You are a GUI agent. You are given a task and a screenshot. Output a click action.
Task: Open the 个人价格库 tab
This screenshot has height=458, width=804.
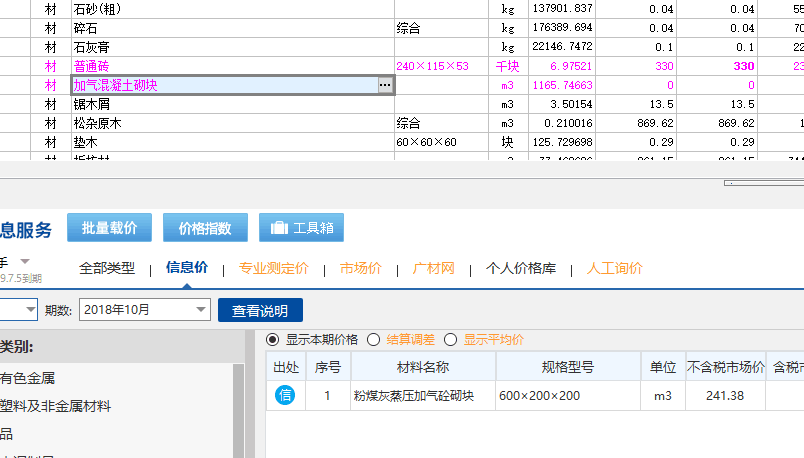coord(521,268)
